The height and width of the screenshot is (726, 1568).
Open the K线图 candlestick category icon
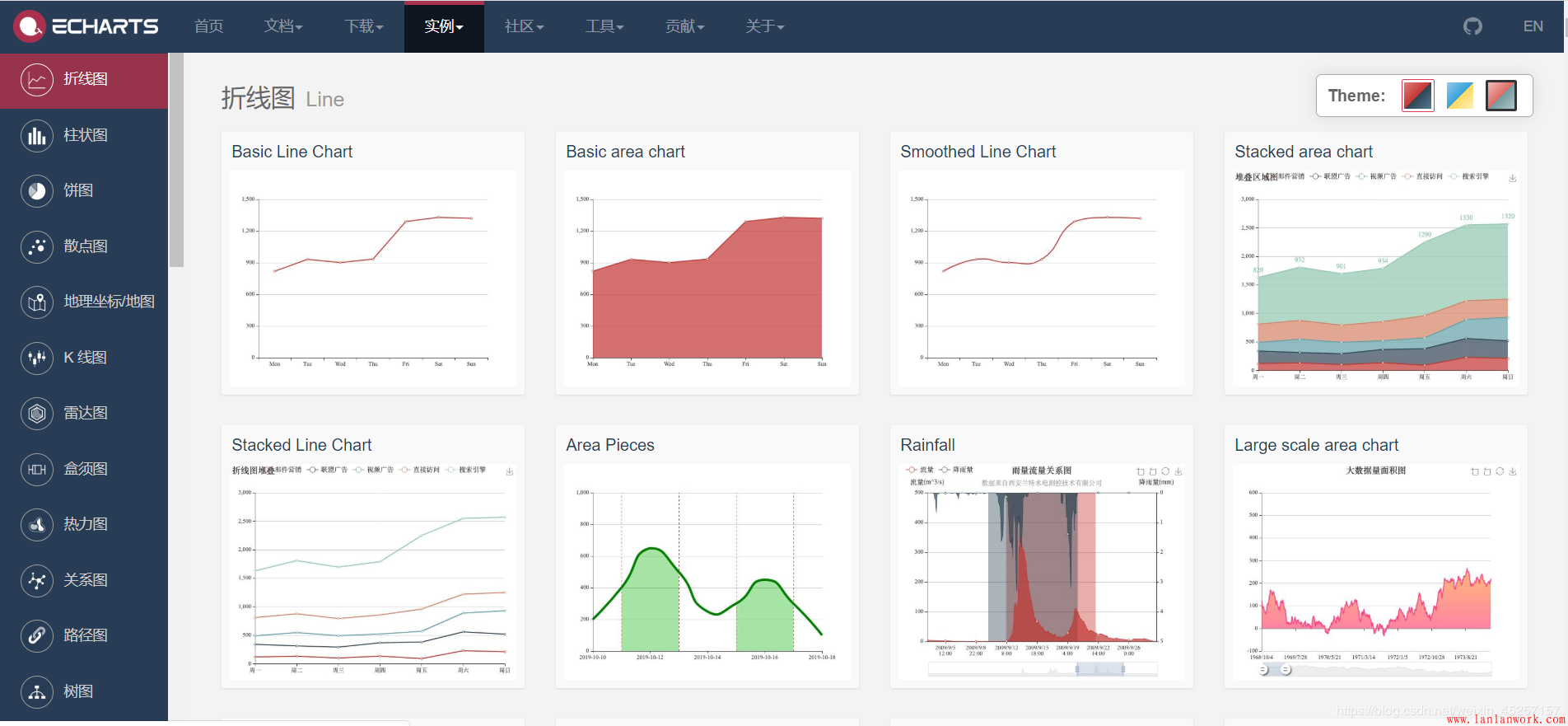click(x=37, y=358)
